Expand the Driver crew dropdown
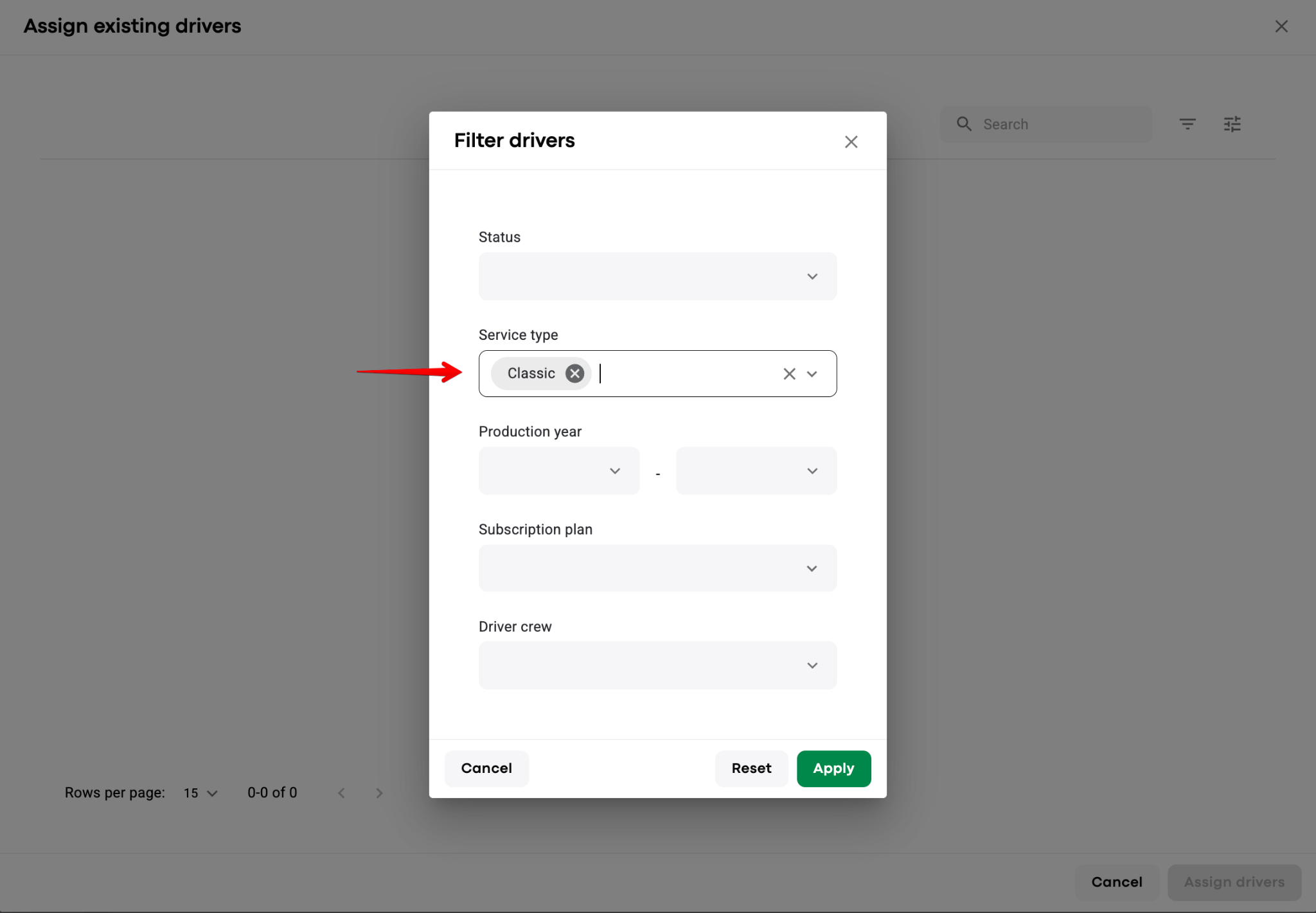This screenshot has height=913, width=1316. 657,666
